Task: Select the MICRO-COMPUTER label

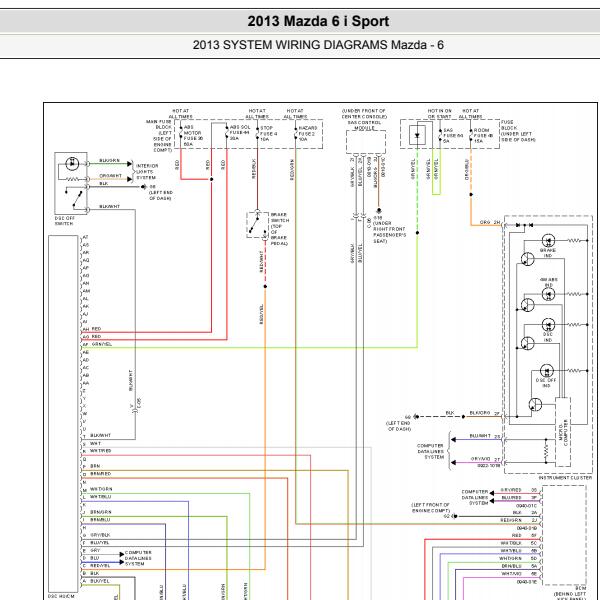Action: tap(563, 433)
